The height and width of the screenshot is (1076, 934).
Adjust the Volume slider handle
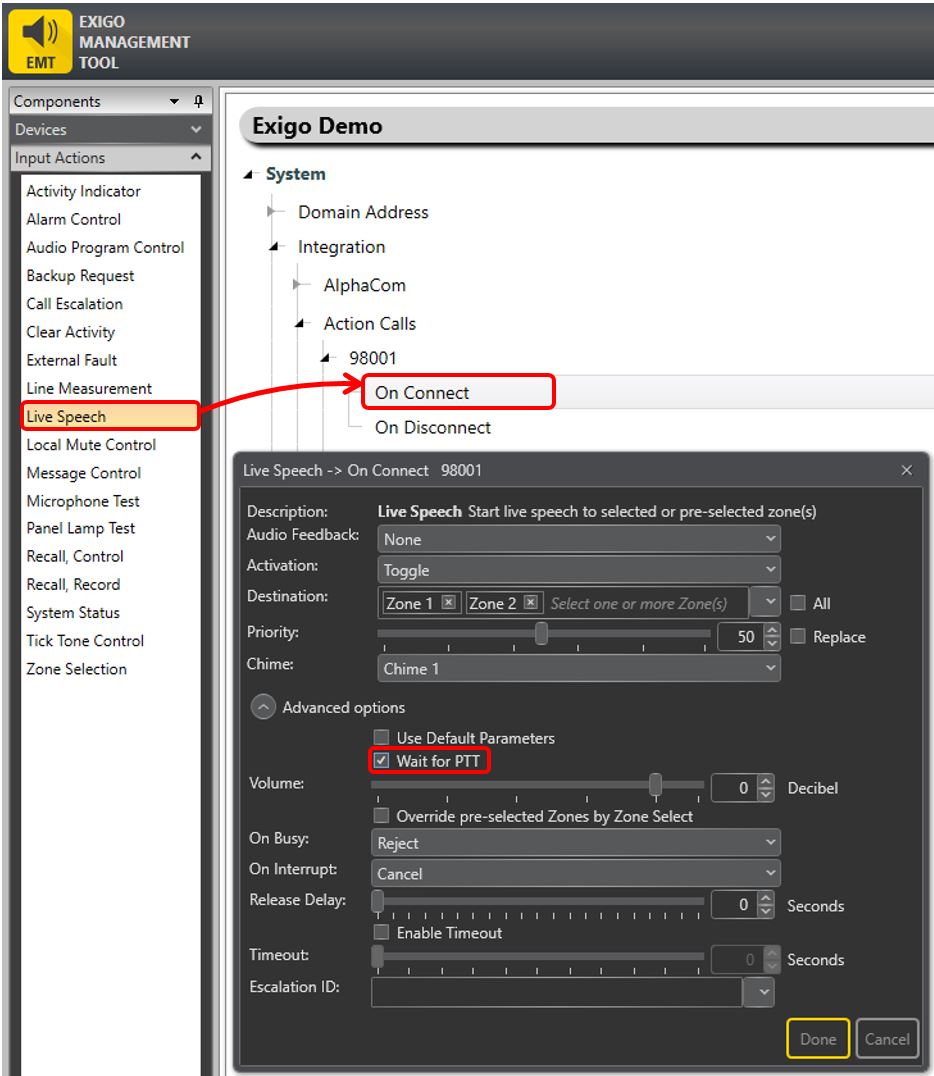click(x=655, y=784)
